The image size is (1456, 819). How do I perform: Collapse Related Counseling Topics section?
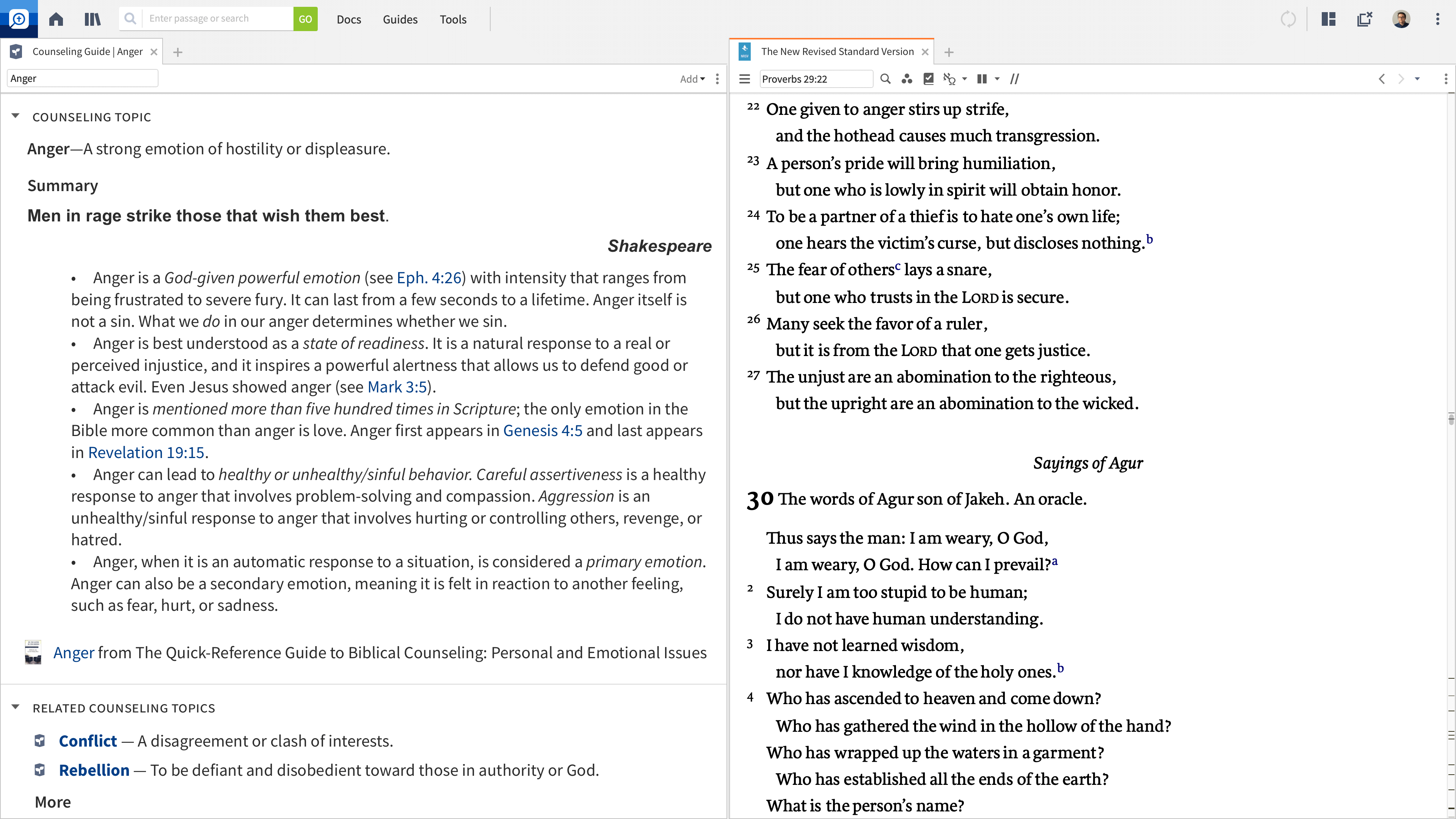click(x=15, y=707)
